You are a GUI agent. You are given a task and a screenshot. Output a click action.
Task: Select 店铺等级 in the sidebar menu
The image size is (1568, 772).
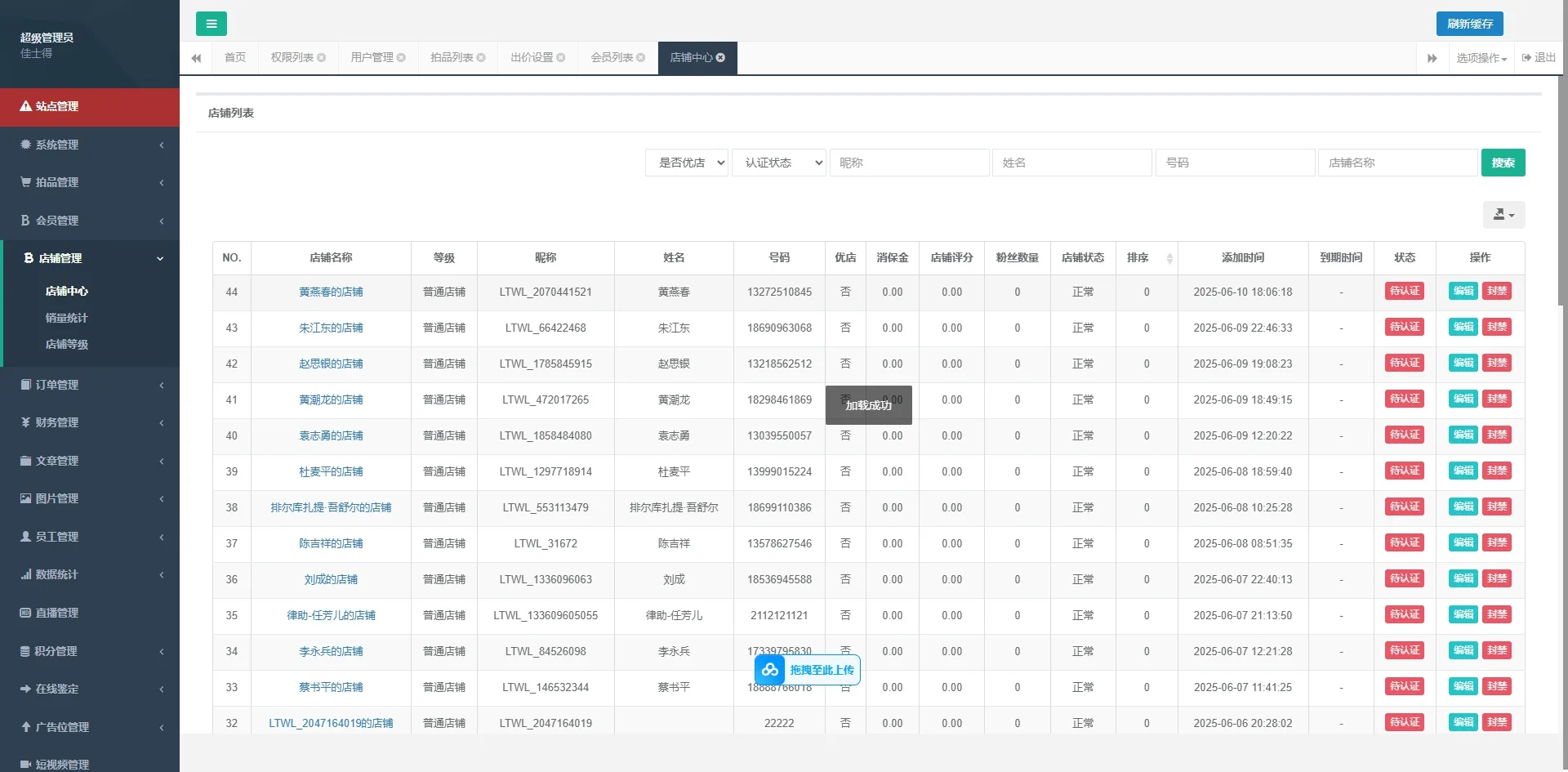pyautogui.click(x=69, y=344)
